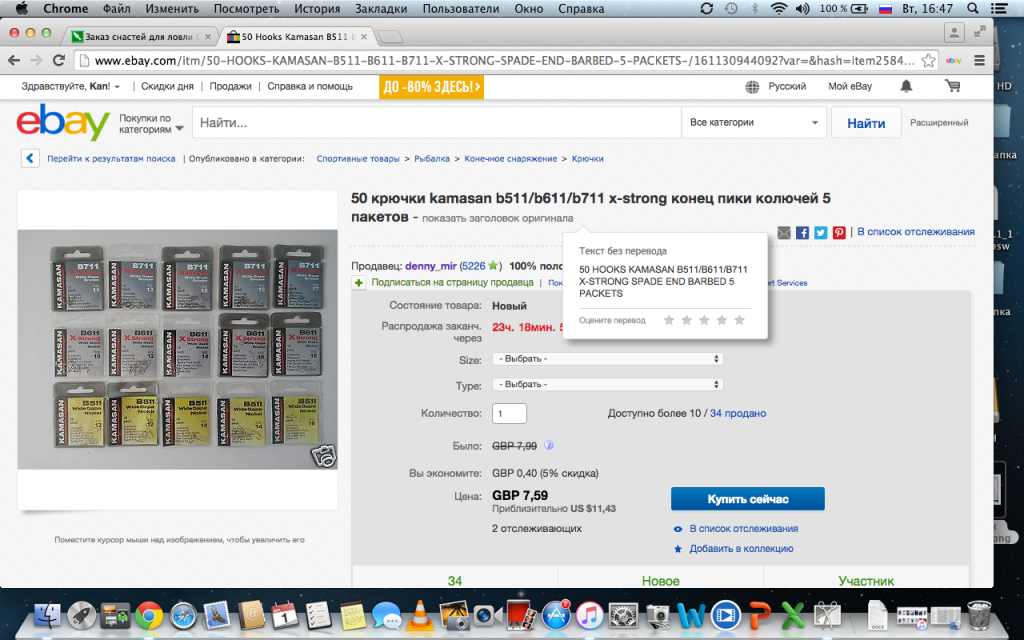Click the browser address bar URL
1024x640 pixels.
coord(504,60)
